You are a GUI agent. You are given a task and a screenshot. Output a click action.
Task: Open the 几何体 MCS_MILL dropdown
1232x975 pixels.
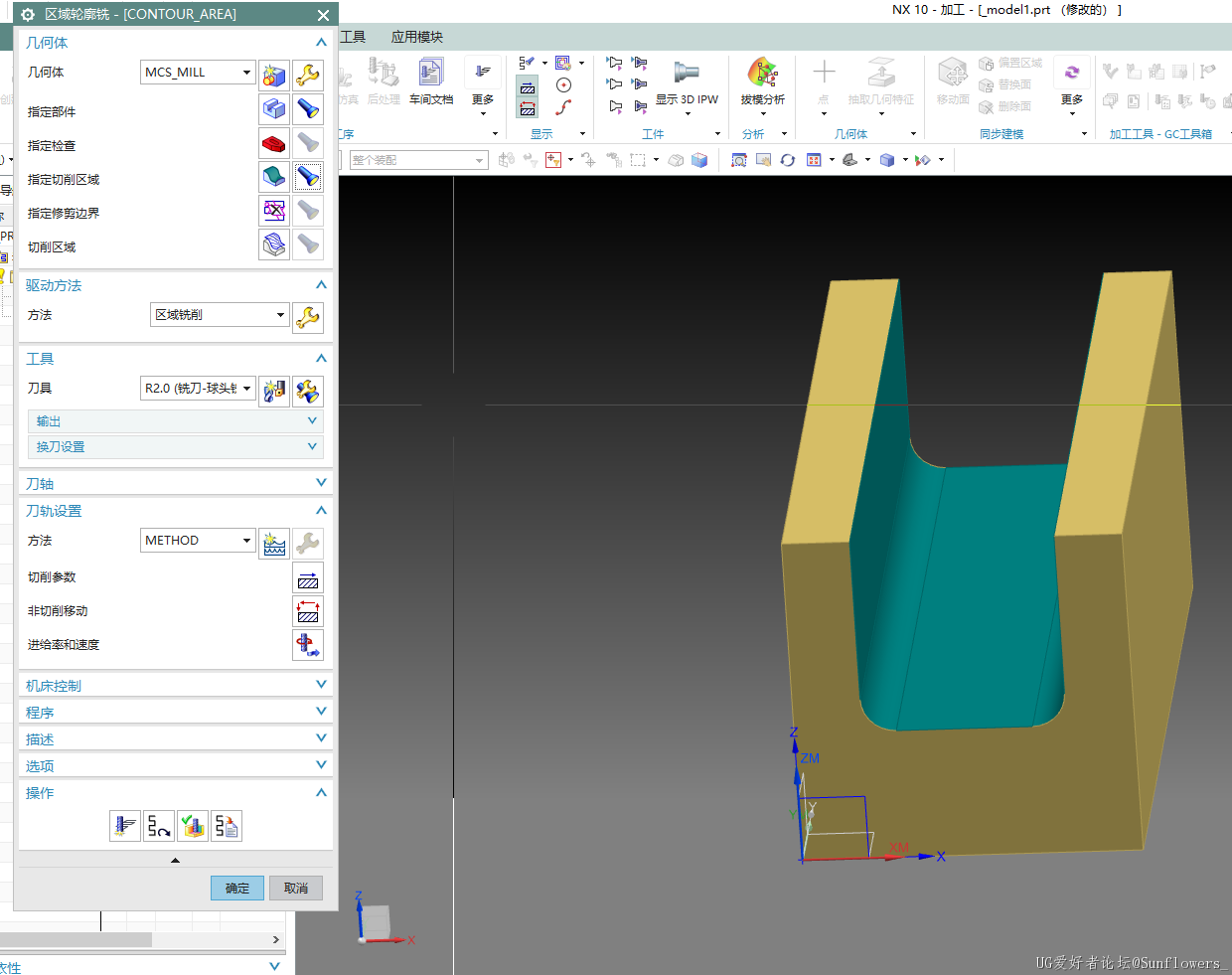[x=198, y=73]
